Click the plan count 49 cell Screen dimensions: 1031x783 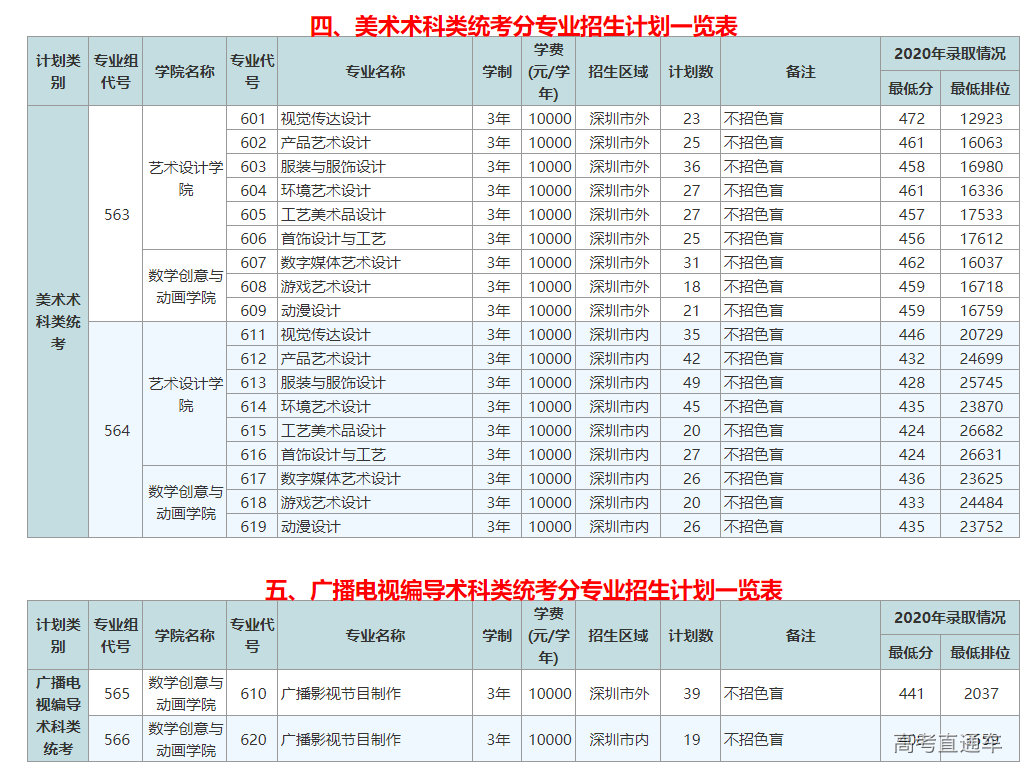click(x=691, y=382)
